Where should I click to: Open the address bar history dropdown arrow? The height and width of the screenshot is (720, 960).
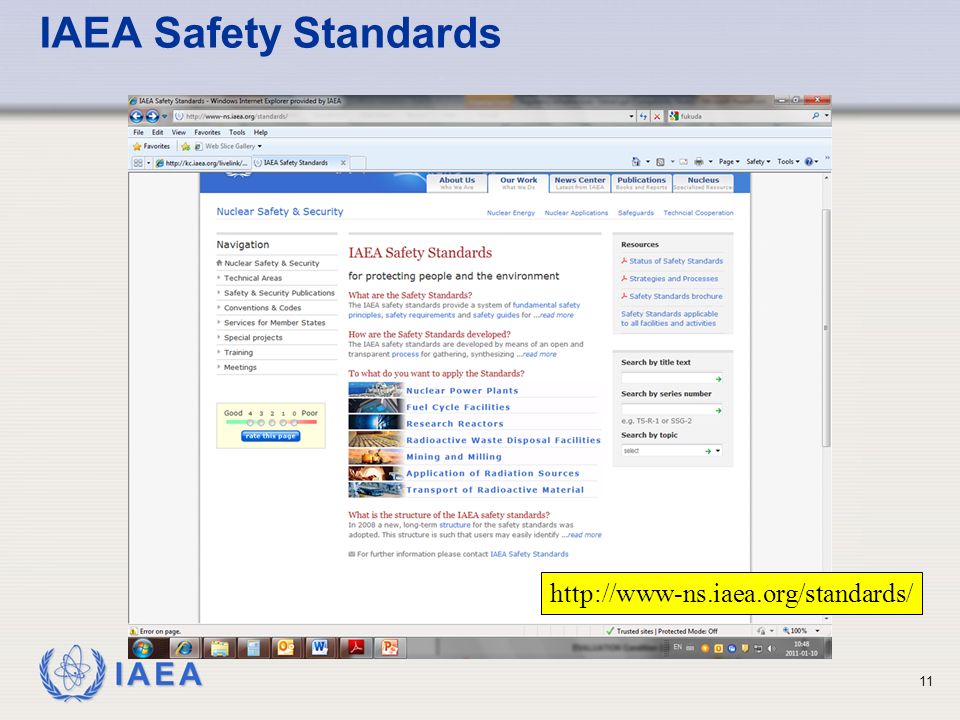click(631, 116)
